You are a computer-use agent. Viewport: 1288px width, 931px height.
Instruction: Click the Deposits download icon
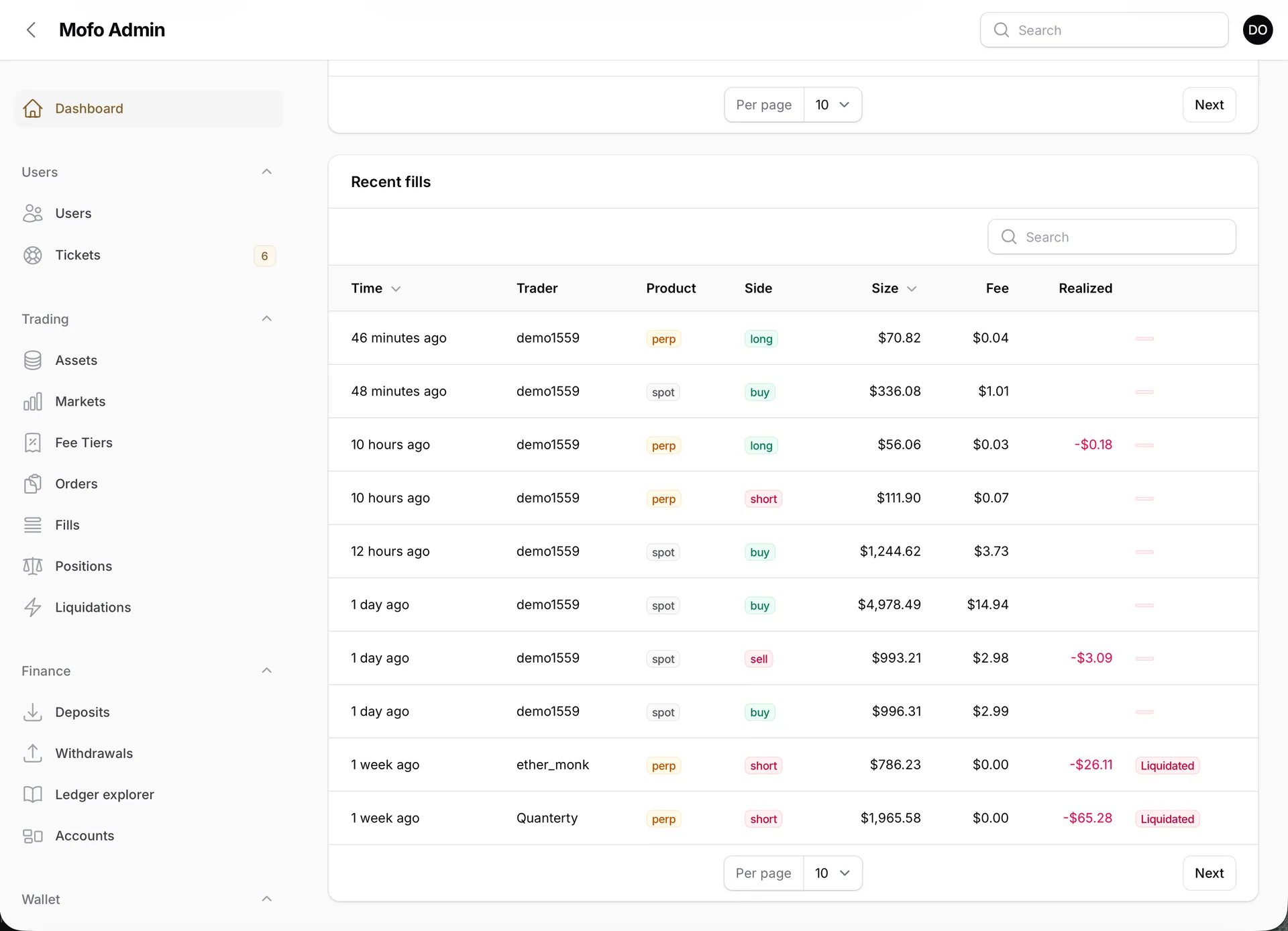tap(33, 712)
